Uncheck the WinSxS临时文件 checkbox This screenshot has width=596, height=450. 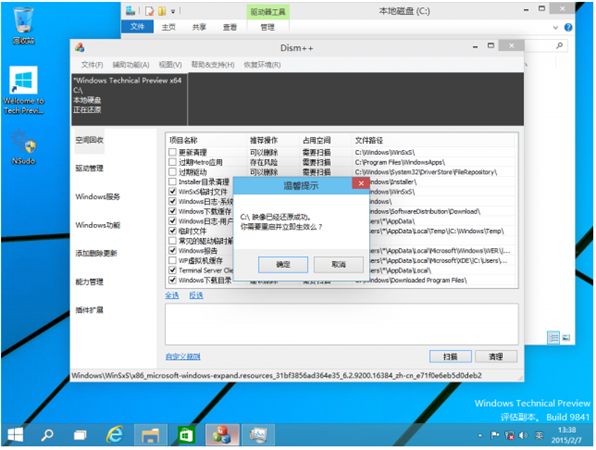(172, 192)
